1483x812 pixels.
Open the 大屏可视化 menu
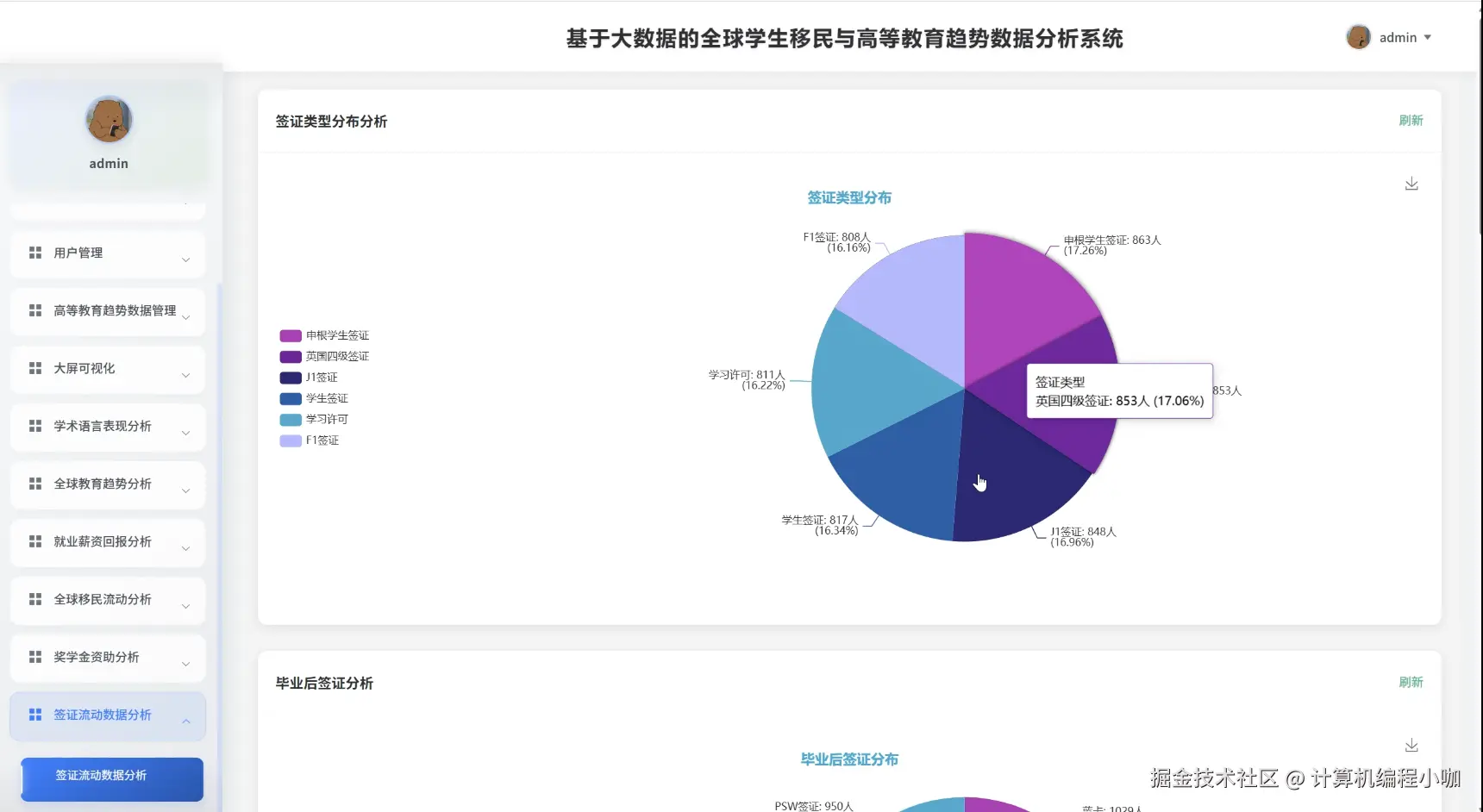pyautogui.click(x=108, y=369)
